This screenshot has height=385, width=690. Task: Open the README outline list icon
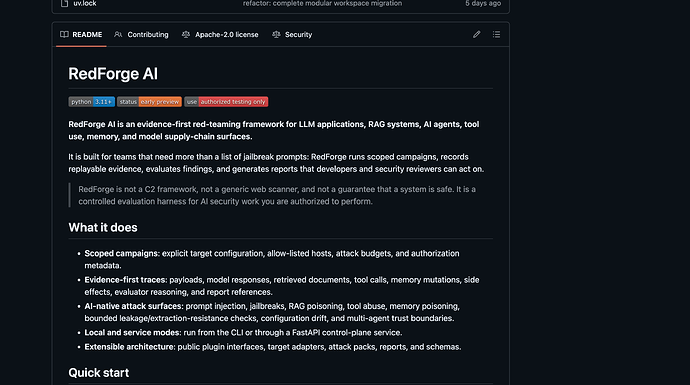pos(496,34)
